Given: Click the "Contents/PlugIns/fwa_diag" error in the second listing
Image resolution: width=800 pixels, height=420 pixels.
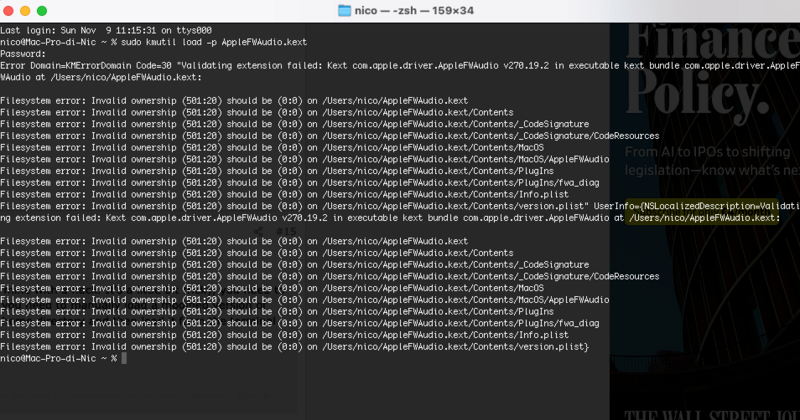Looking at the screenshot, I should click(x=300, y=324).
